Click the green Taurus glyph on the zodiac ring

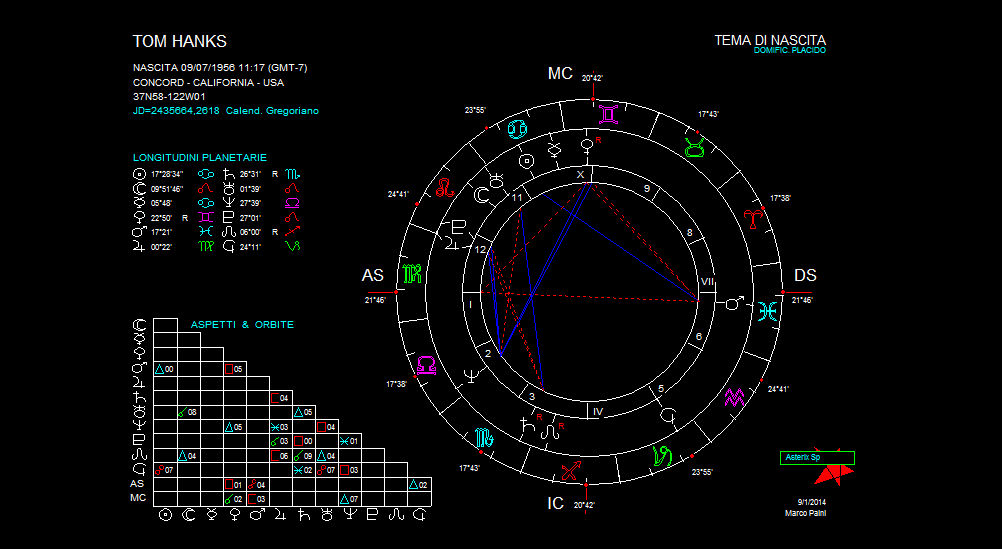pyautogui.click(x=695, y=147)
